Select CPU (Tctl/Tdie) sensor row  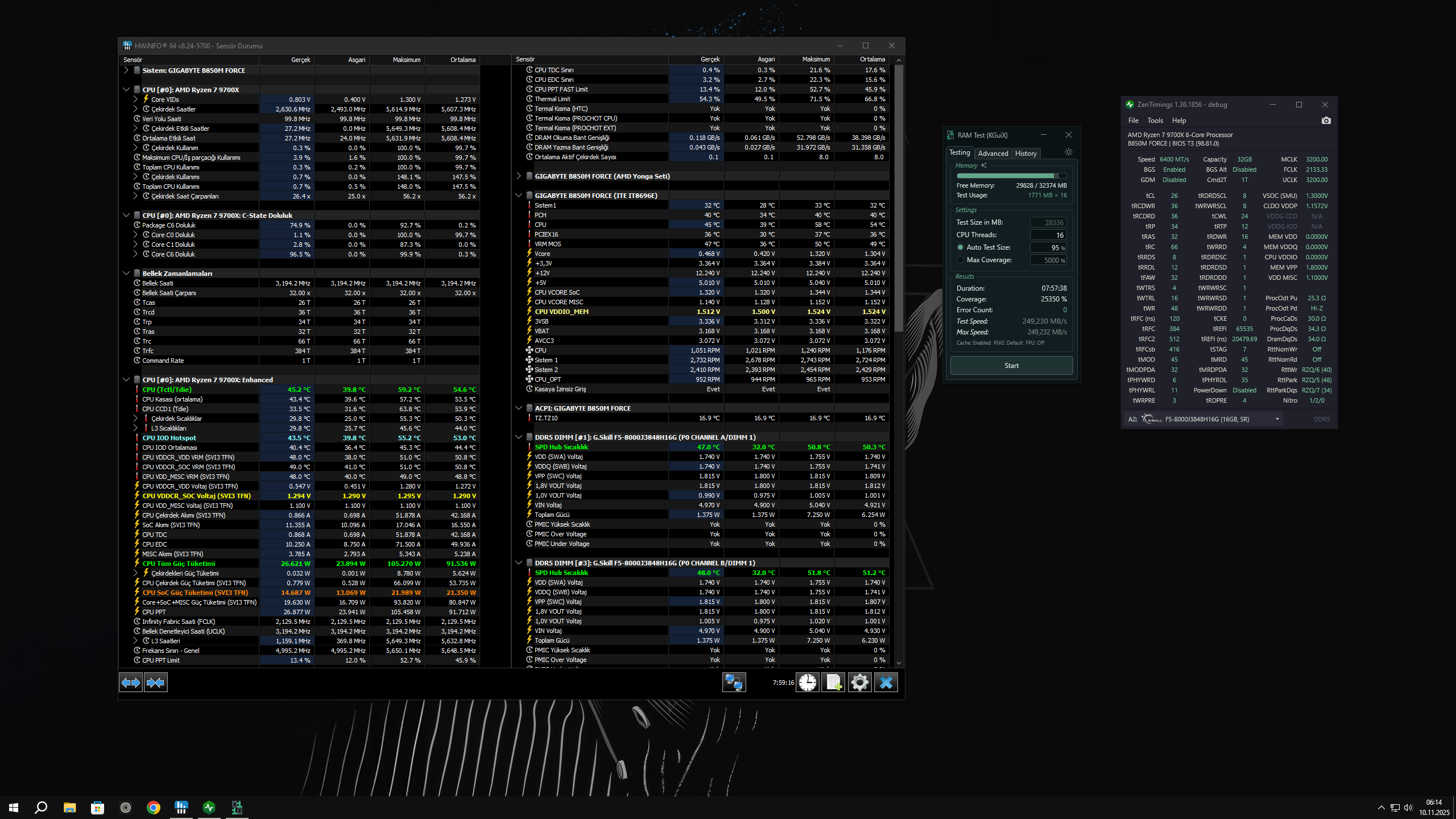click(300, 390)
